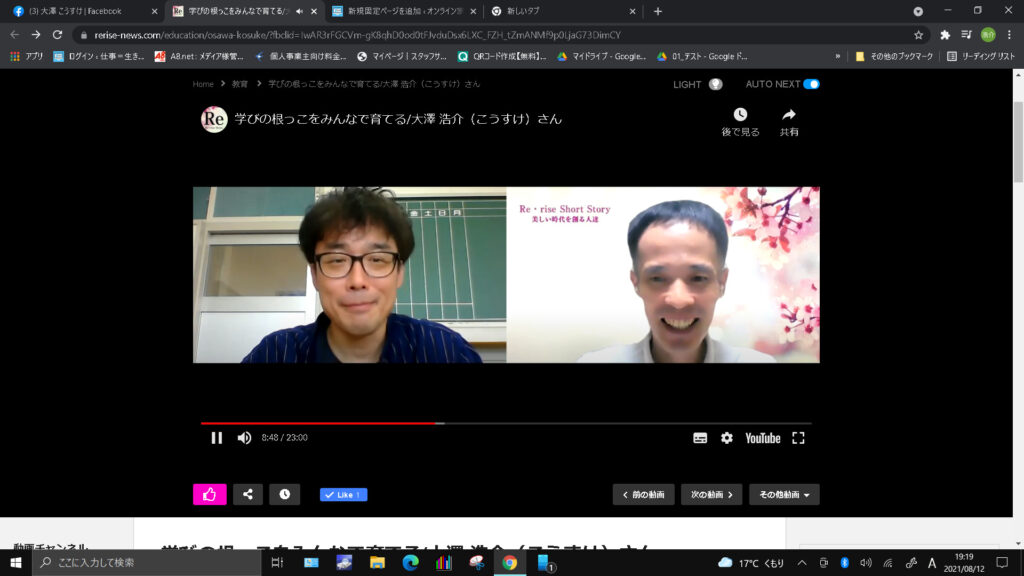Enter fullscreen video mode
The height and width of the screenshot is (576, 1024).
tap(798, 438)
